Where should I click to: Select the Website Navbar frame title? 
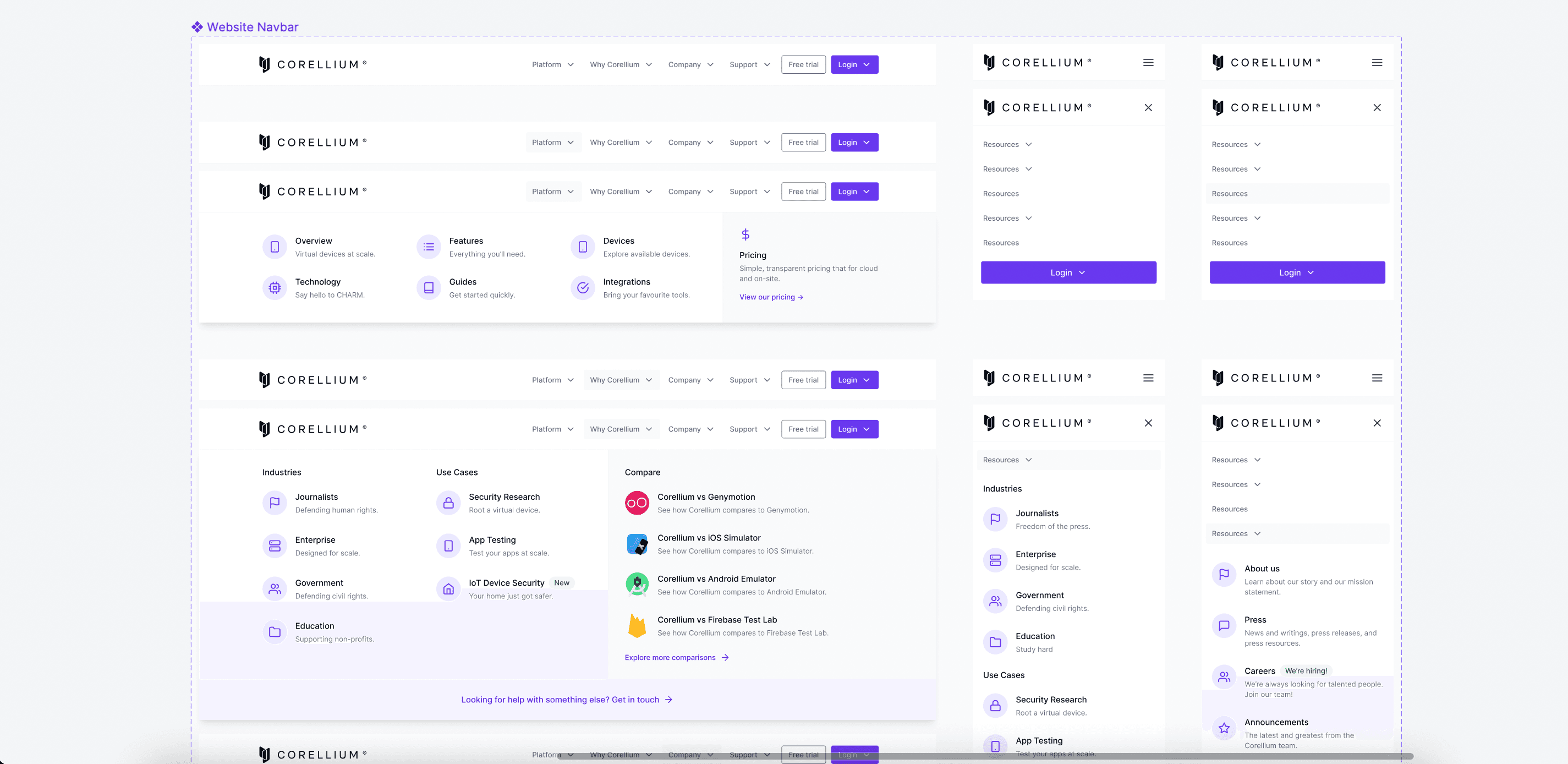point(252,27)
